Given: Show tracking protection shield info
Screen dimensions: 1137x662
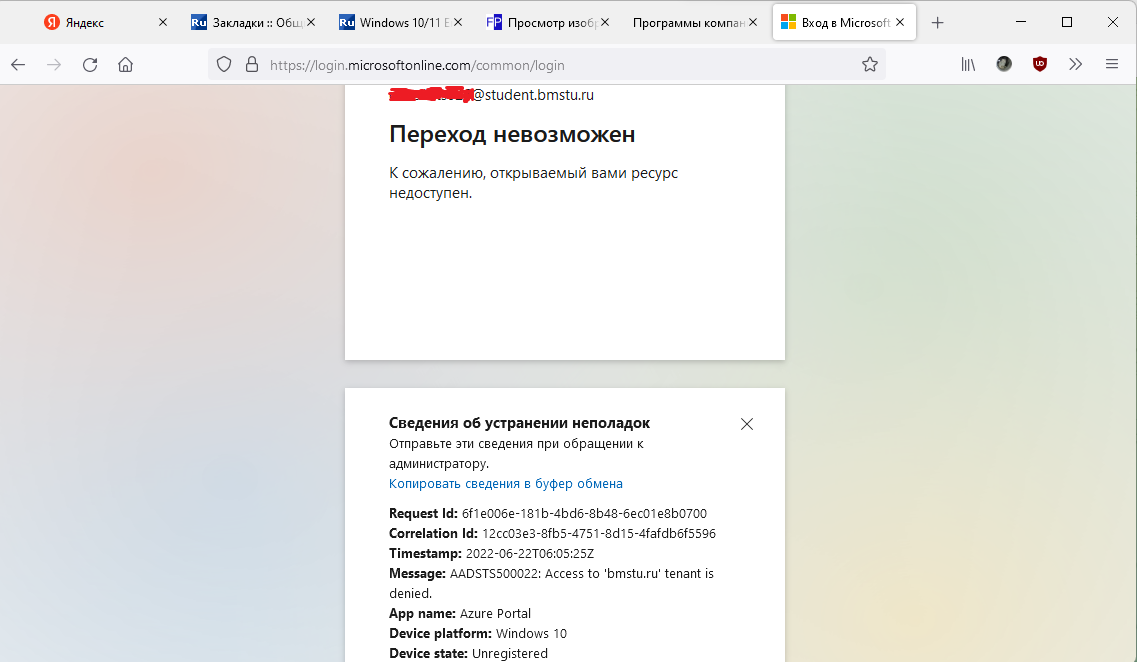Looking at the screenshot, I should pos(224,65).
